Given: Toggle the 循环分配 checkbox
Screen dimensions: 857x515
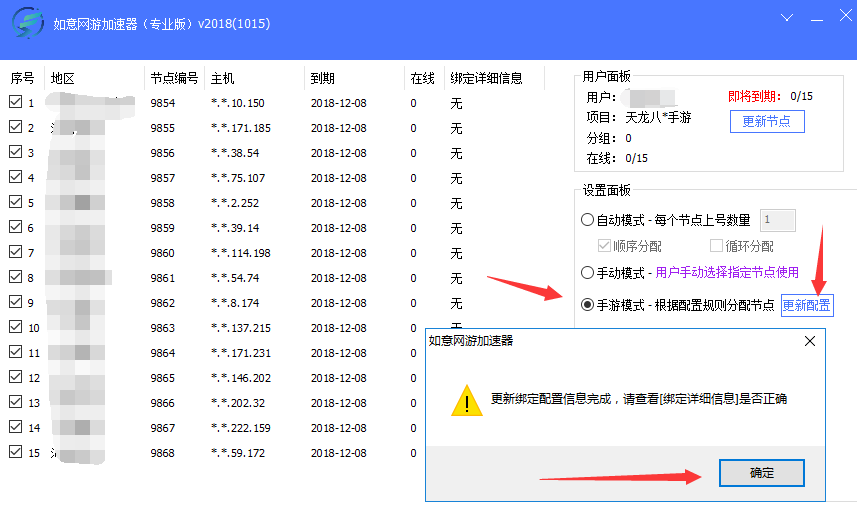Looking at the screenshot, I should point(716,245).
